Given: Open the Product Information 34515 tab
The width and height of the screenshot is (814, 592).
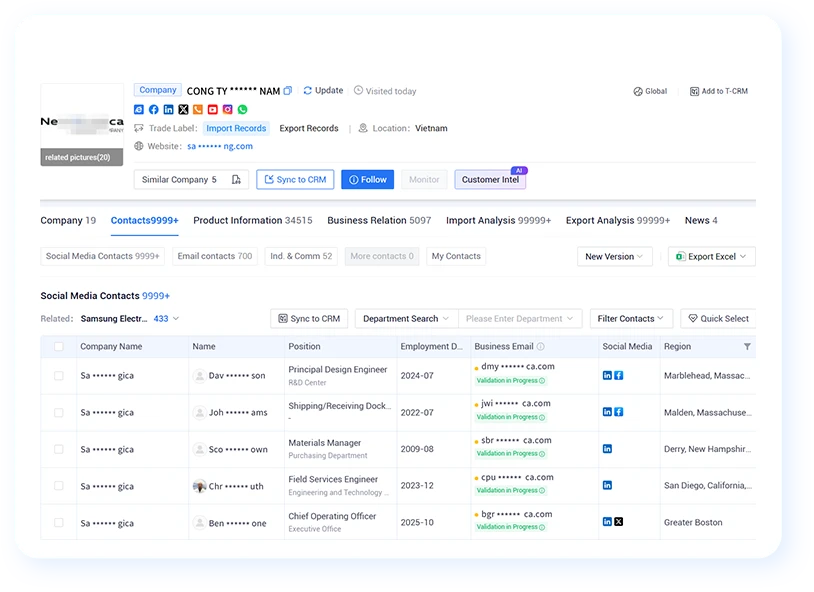Looking at the screenshot, I should [x=253, y=221].
